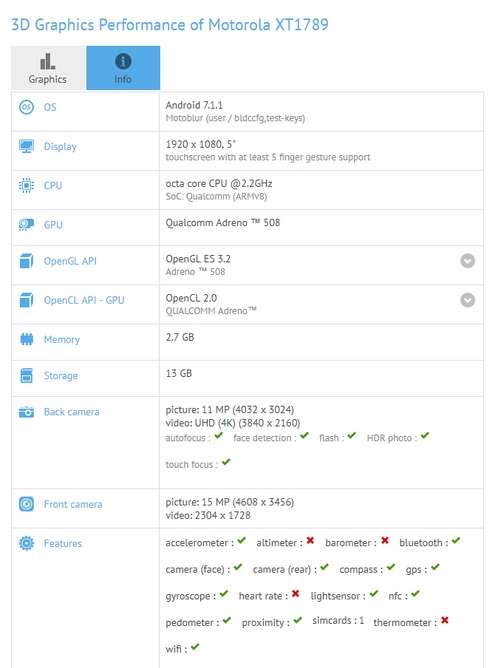
Task: Click the OS row icon
Action: click(x=26, y=107)
